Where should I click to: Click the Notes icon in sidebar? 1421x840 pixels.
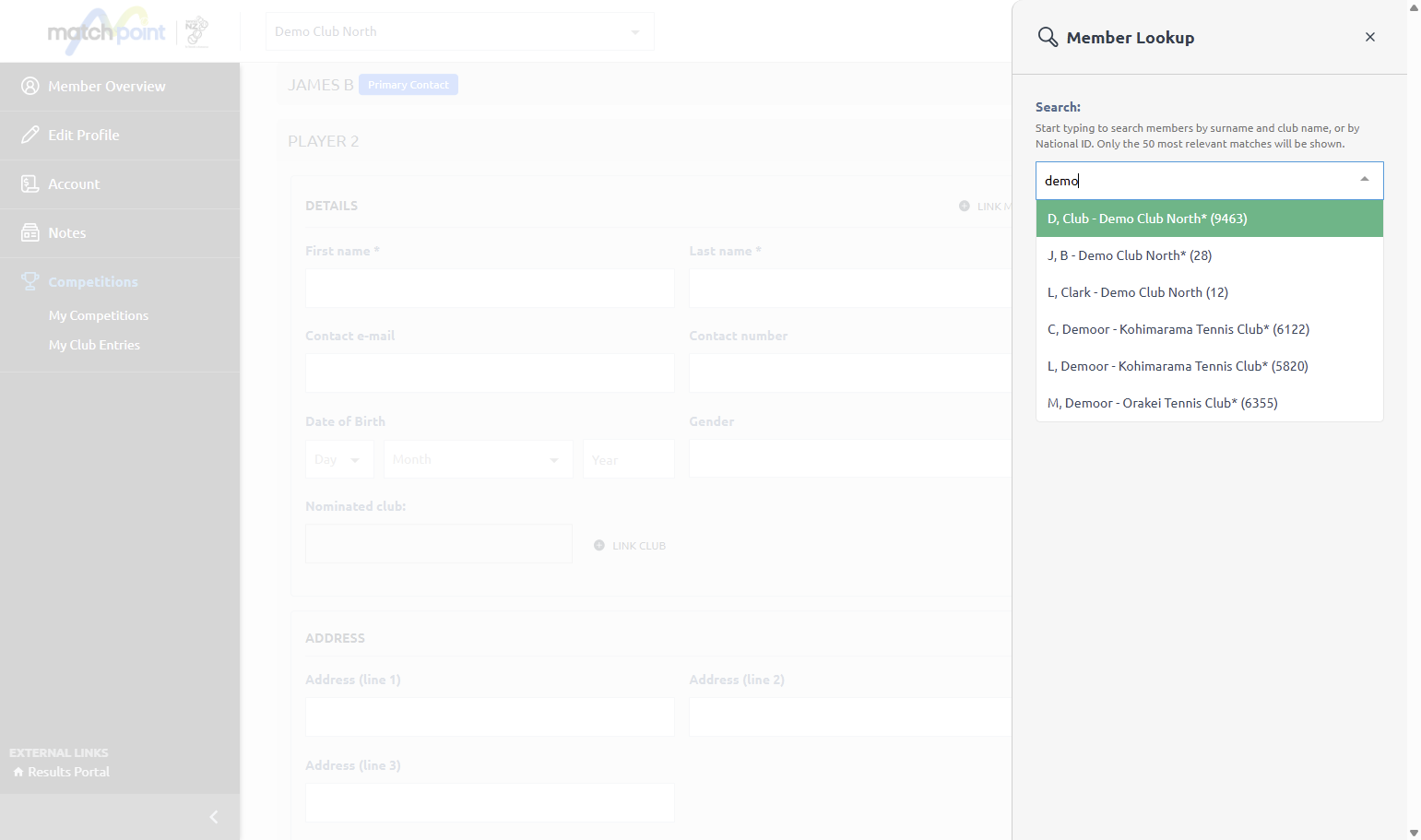(30, 232)
